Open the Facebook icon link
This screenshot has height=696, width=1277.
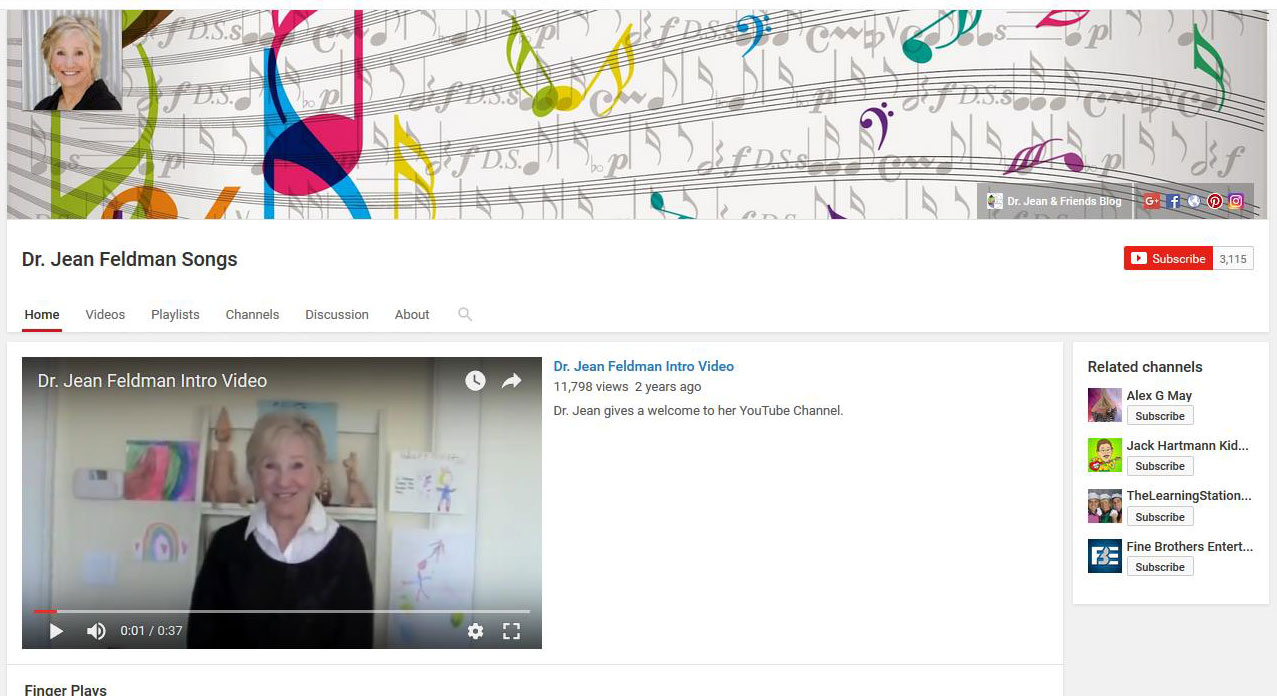[1174, 201]
